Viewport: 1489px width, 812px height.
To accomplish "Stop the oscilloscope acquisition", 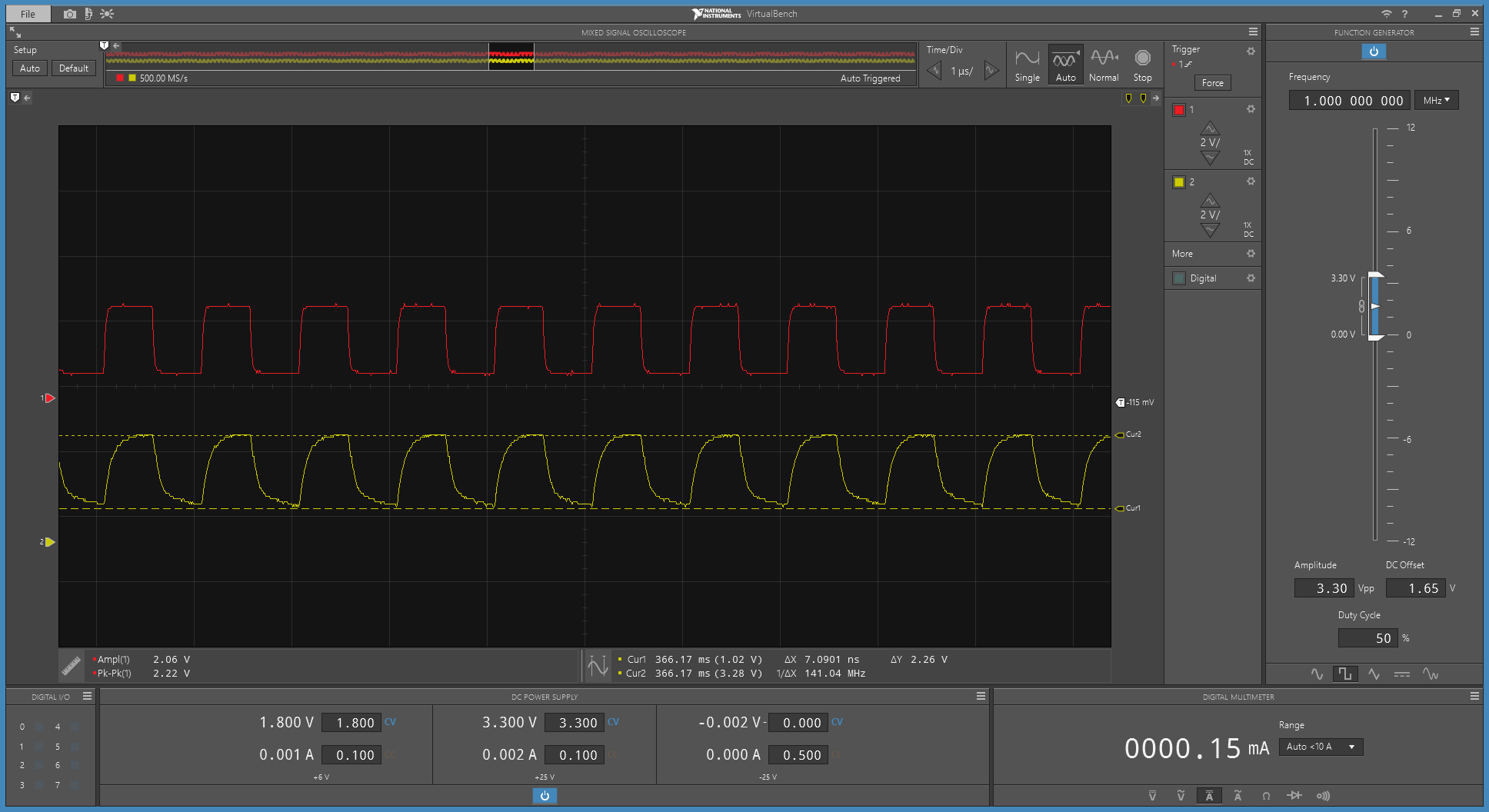I will 1143,65.
